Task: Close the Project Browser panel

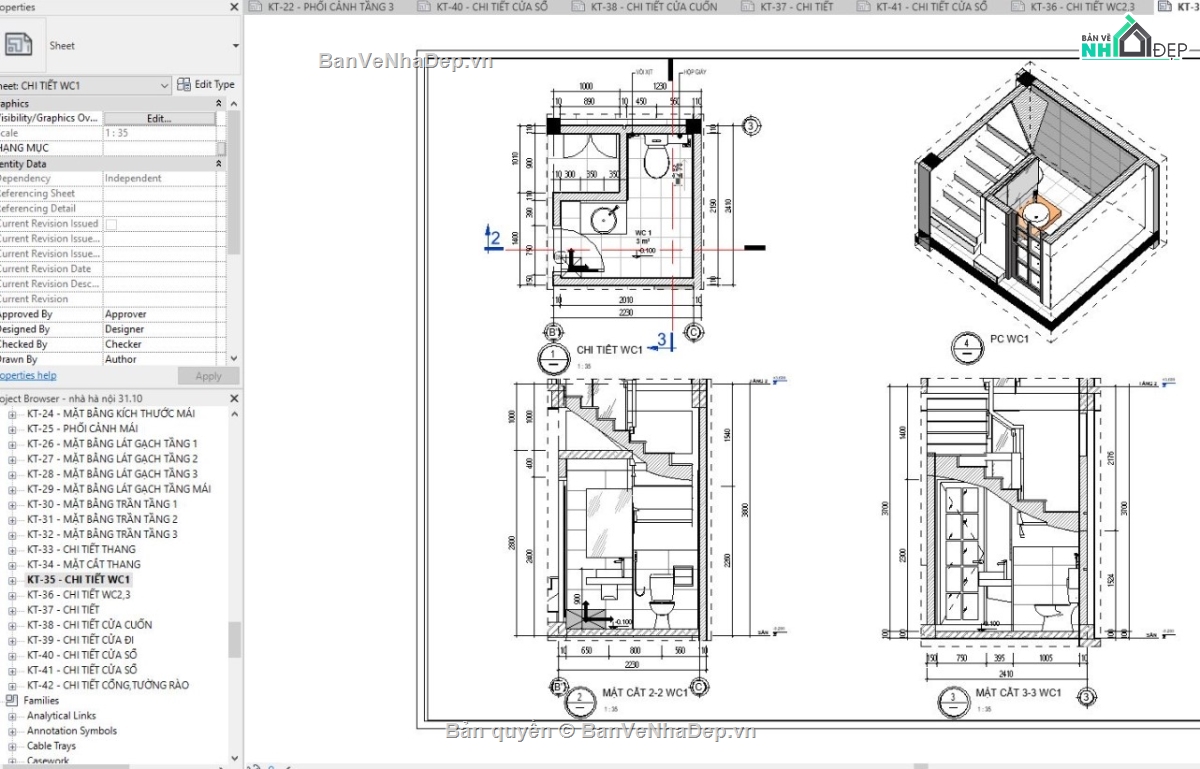Action: (234, 398)
